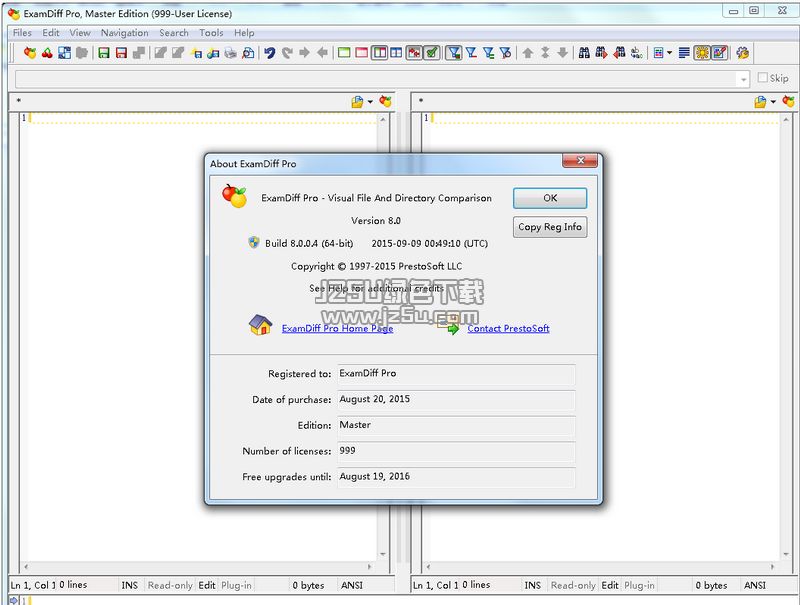Click binoculars with left arrow Find Previous
The height and width of the screenshot is (605, 800).
[x=619, y=53]
